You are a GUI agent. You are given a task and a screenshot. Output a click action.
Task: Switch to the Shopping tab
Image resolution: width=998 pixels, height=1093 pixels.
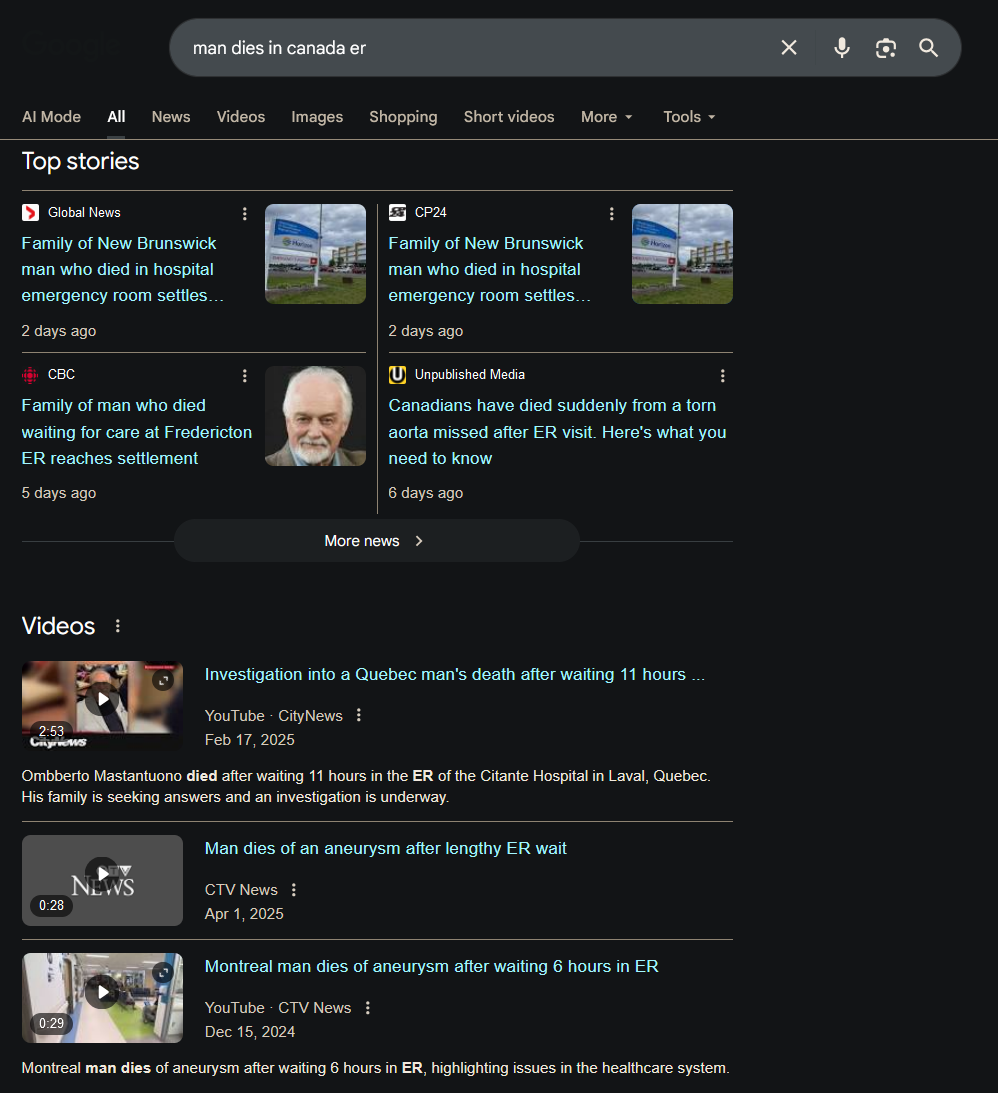403,116
